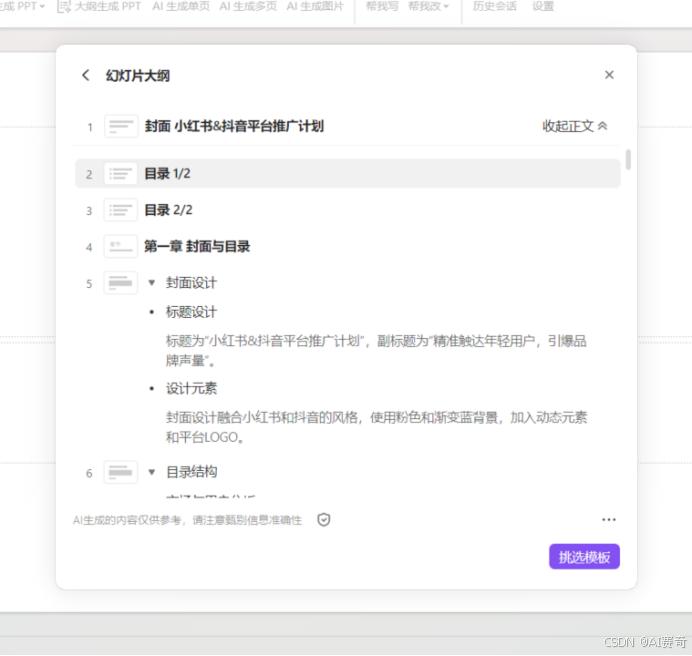Click the slide 6 目录结构 layout icon

(x=121, y=472)
